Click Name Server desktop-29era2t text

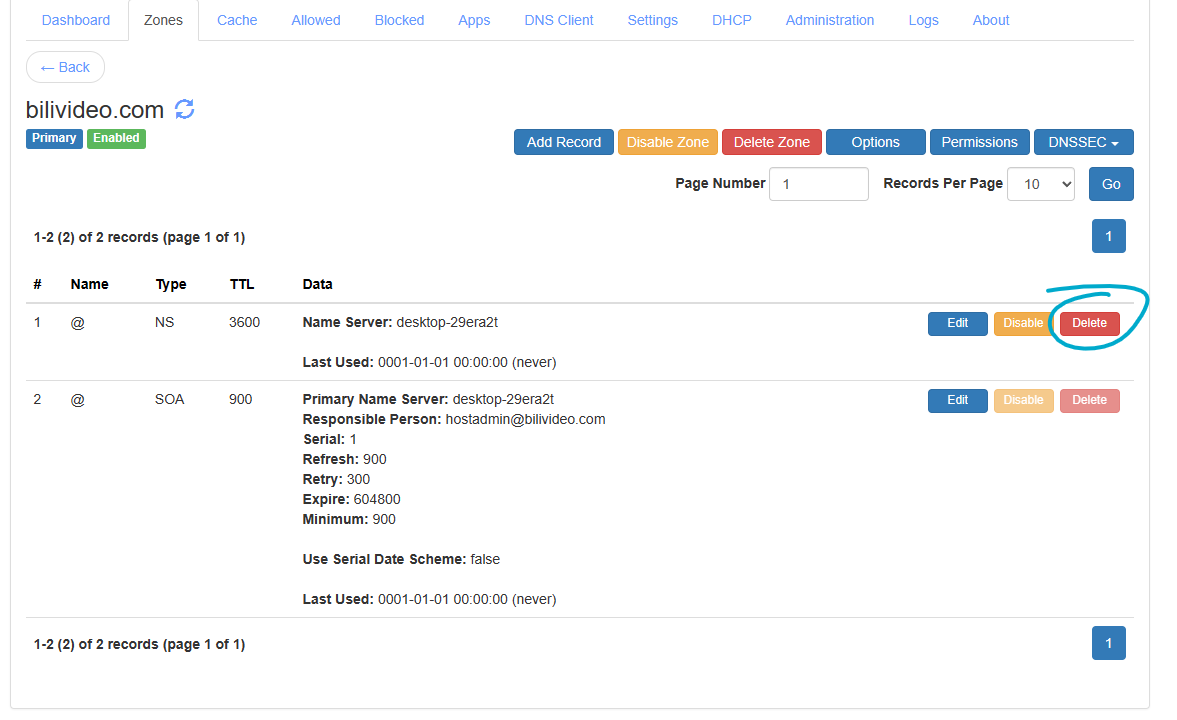point(400,322)
